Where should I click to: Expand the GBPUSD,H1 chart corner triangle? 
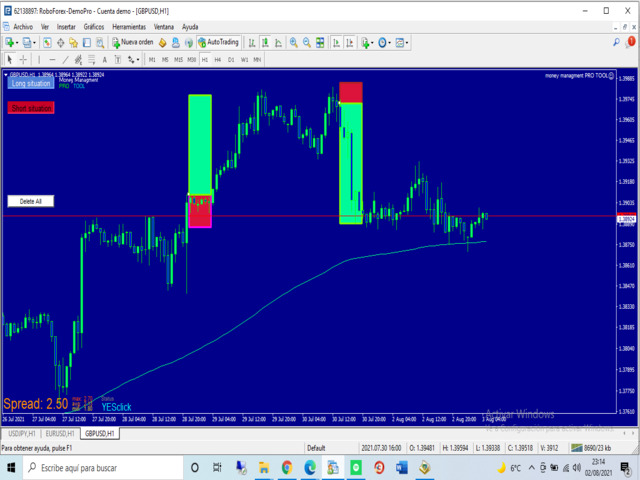pyautogui.click(x=6, y=75)
